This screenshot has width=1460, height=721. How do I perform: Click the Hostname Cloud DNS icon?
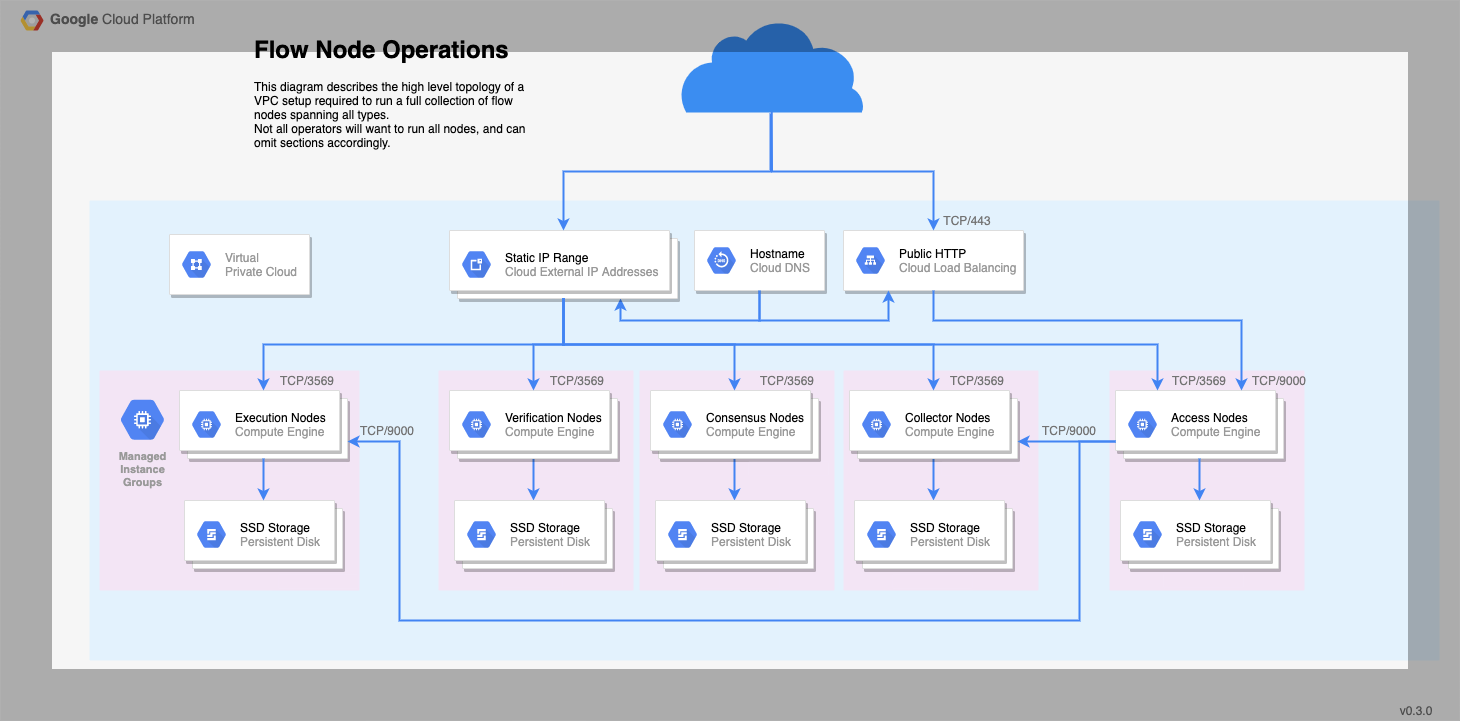pos(721,260)
